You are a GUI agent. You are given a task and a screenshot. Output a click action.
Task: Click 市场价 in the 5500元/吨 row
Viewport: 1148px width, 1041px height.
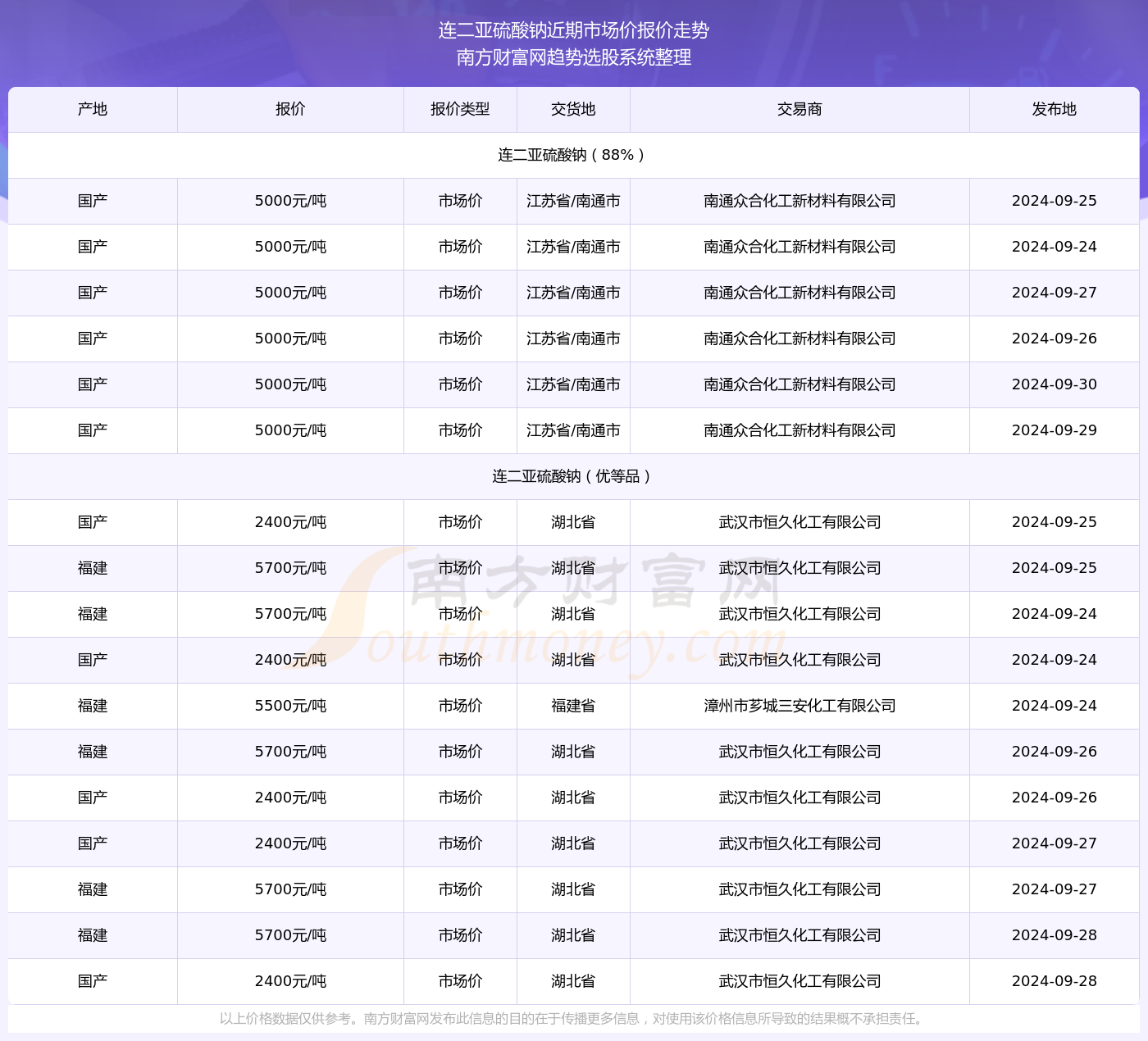(460, 706)
